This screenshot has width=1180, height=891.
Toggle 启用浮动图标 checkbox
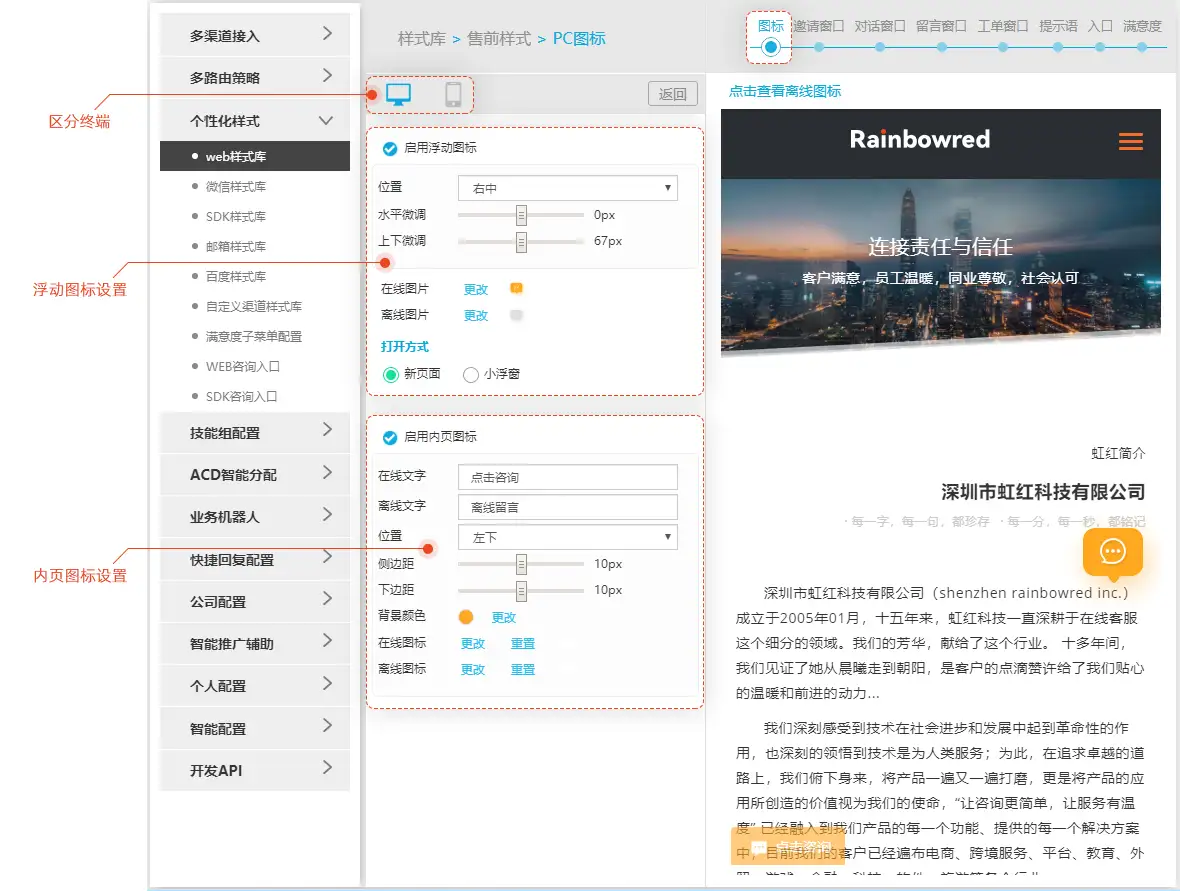coord(390,148)
